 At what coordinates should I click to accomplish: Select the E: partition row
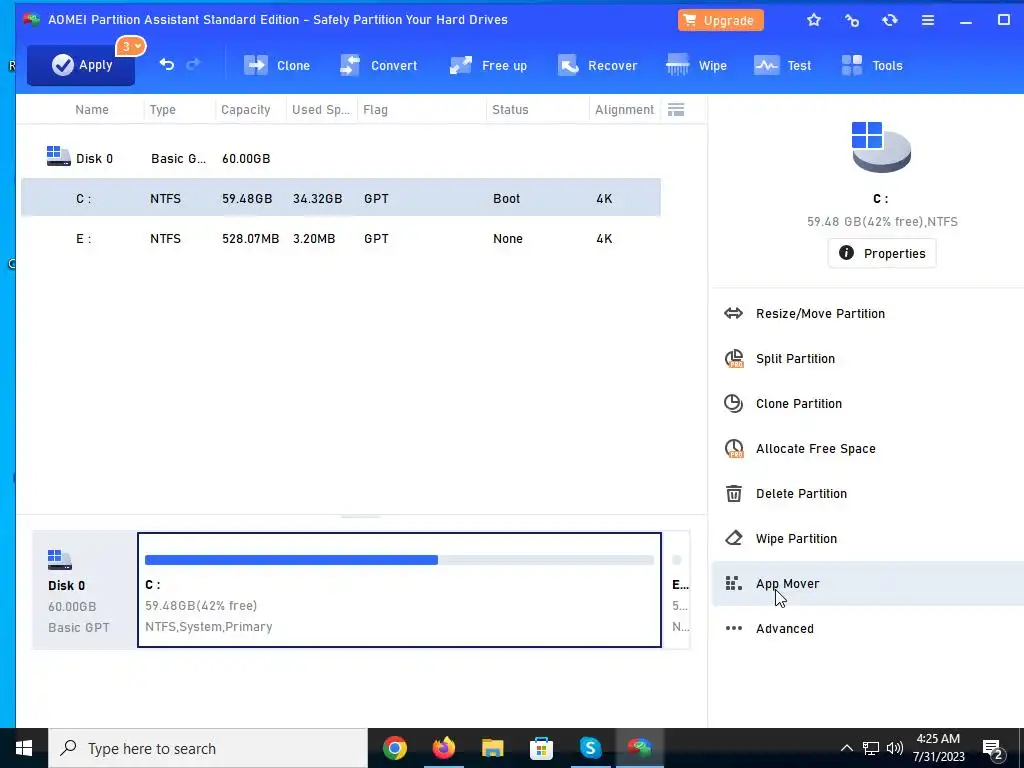tap(340, 238)
